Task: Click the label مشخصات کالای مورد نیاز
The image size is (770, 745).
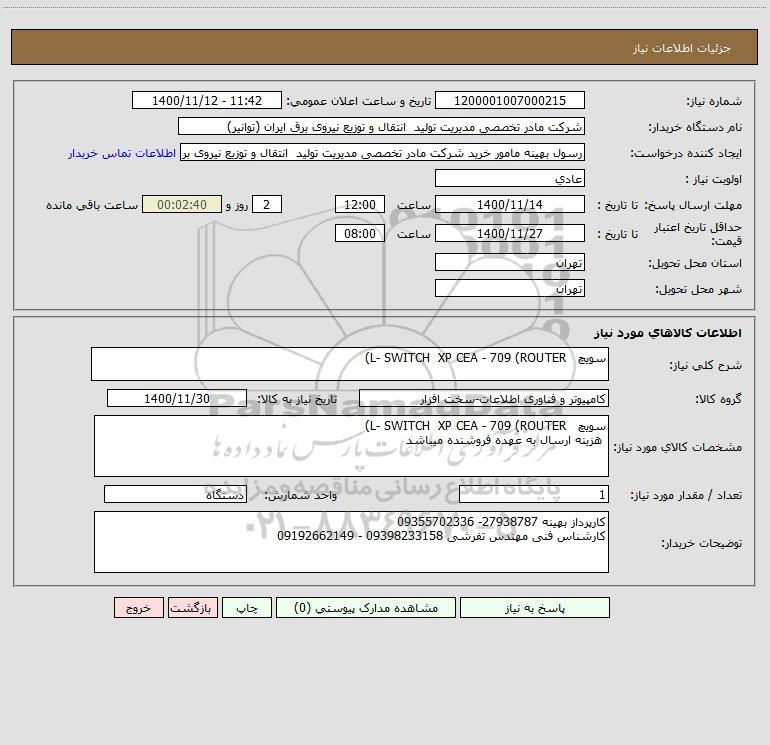Action: (677, 447)
